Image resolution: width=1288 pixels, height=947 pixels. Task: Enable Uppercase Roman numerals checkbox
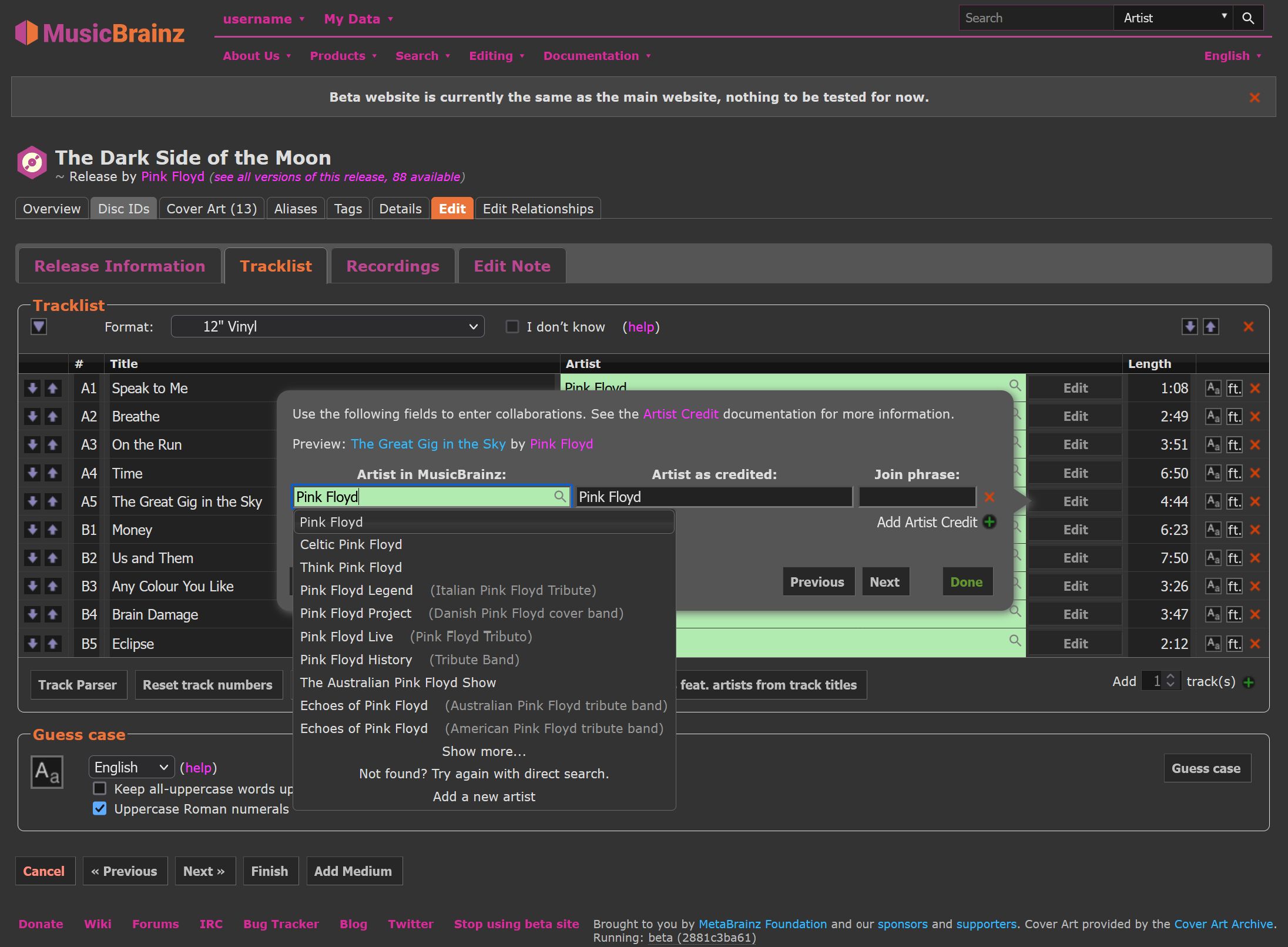point(100,808)
